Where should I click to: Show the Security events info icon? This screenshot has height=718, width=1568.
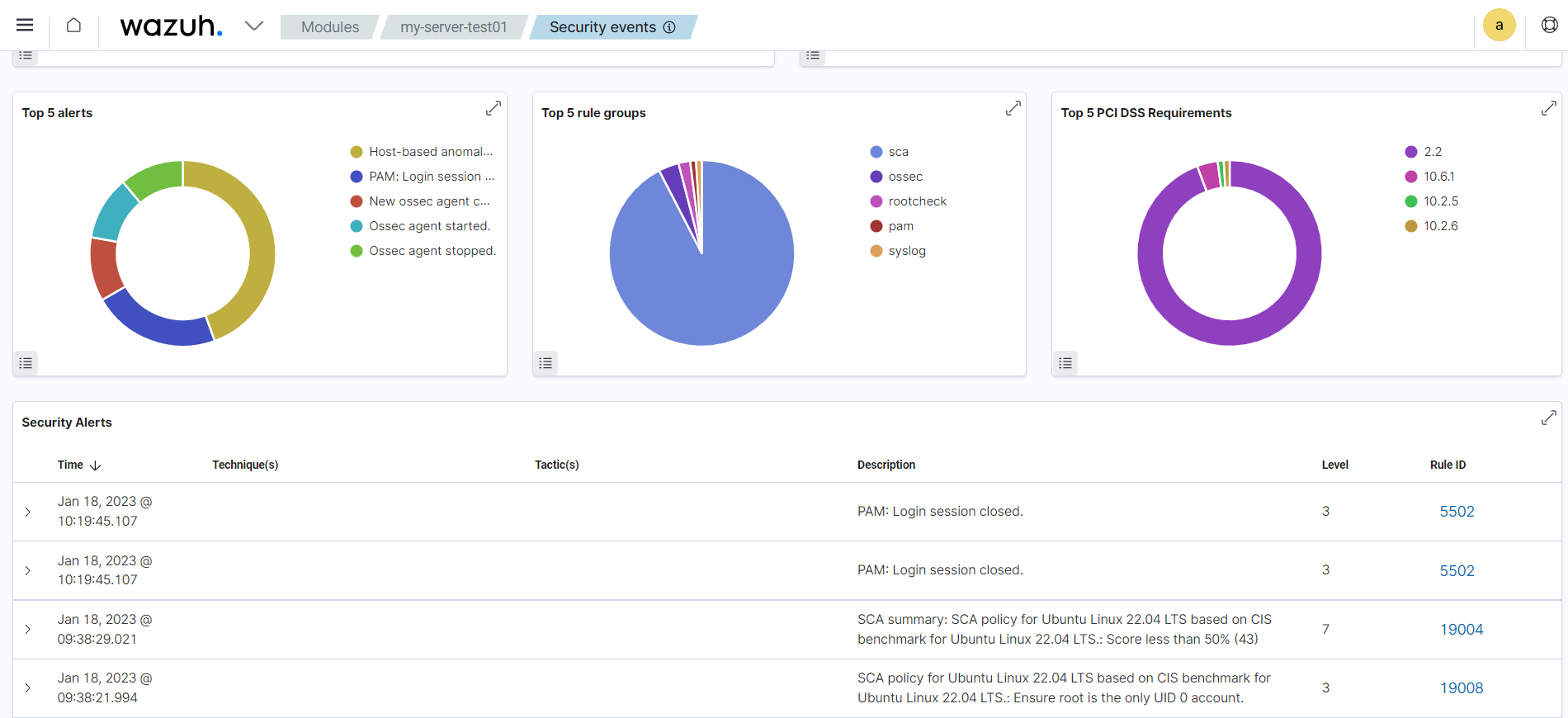(669, 27)
